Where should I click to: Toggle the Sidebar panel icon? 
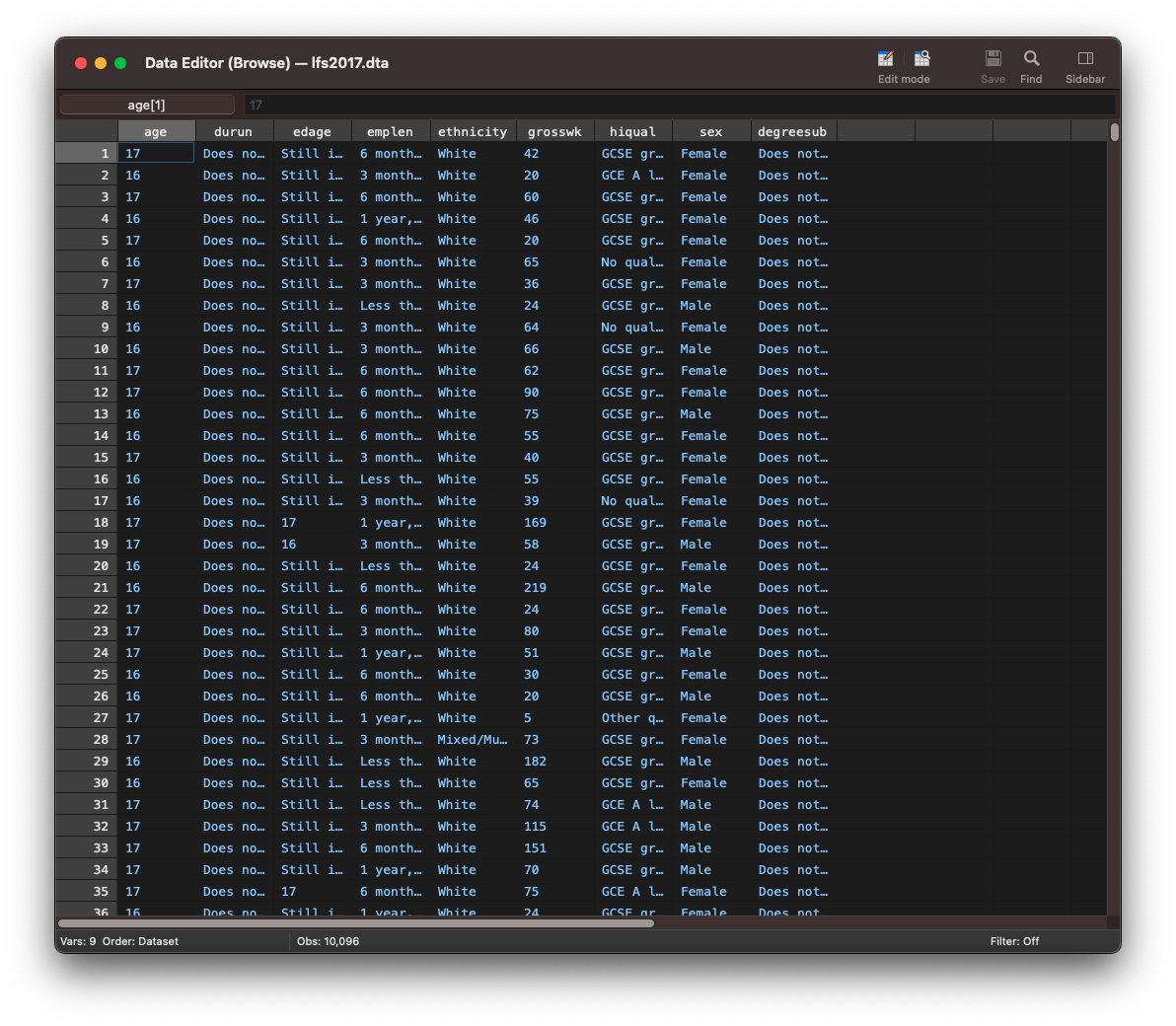[1084, 59]
